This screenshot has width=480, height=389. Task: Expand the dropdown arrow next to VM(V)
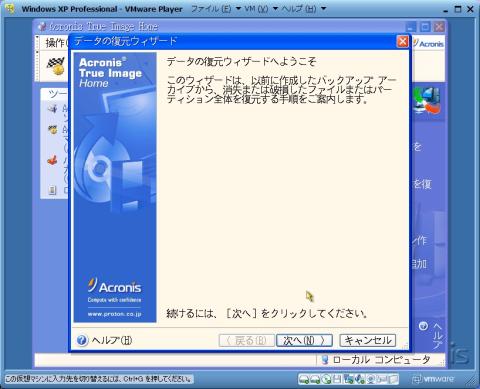coord(275,9)
